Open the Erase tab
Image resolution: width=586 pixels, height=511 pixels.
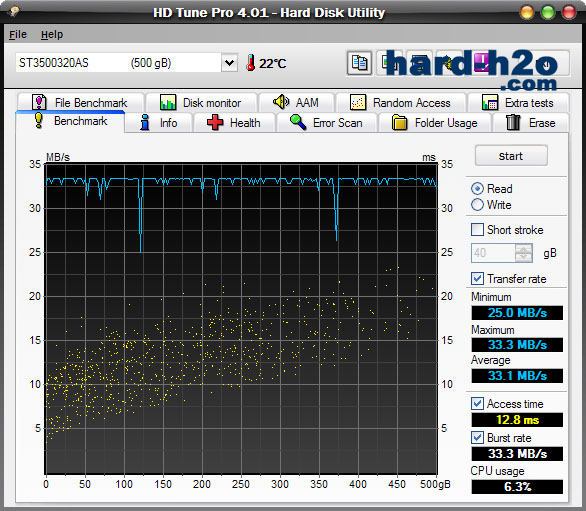point(531,123)
